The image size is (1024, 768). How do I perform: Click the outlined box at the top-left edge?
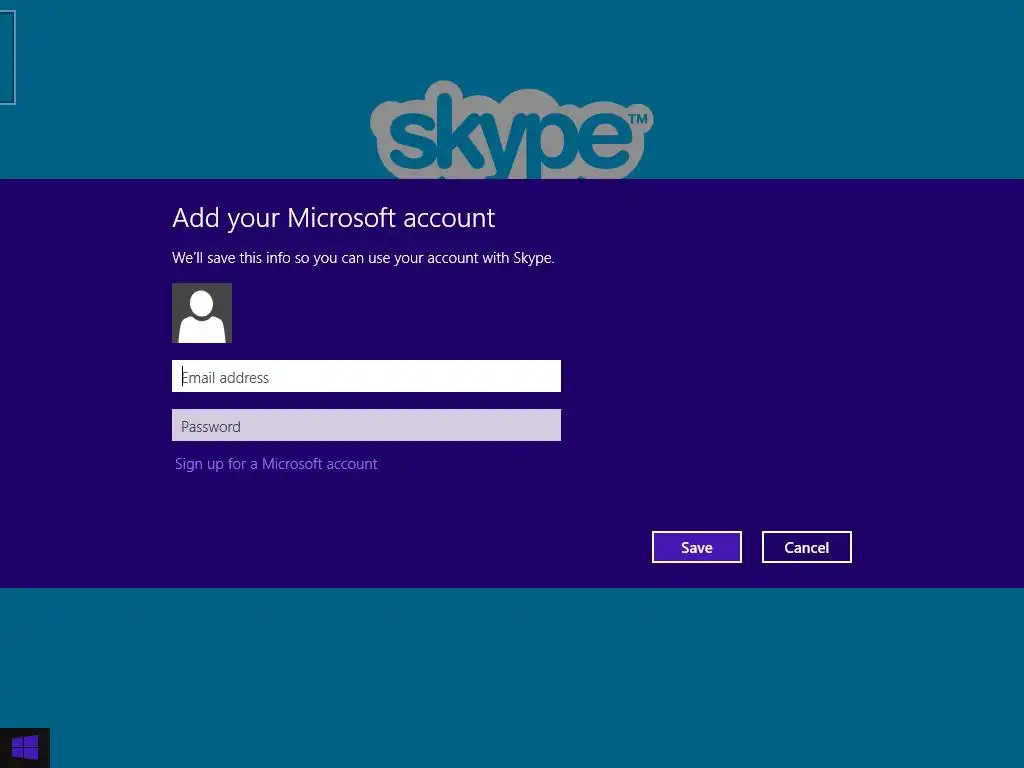[x=7, y=57]
